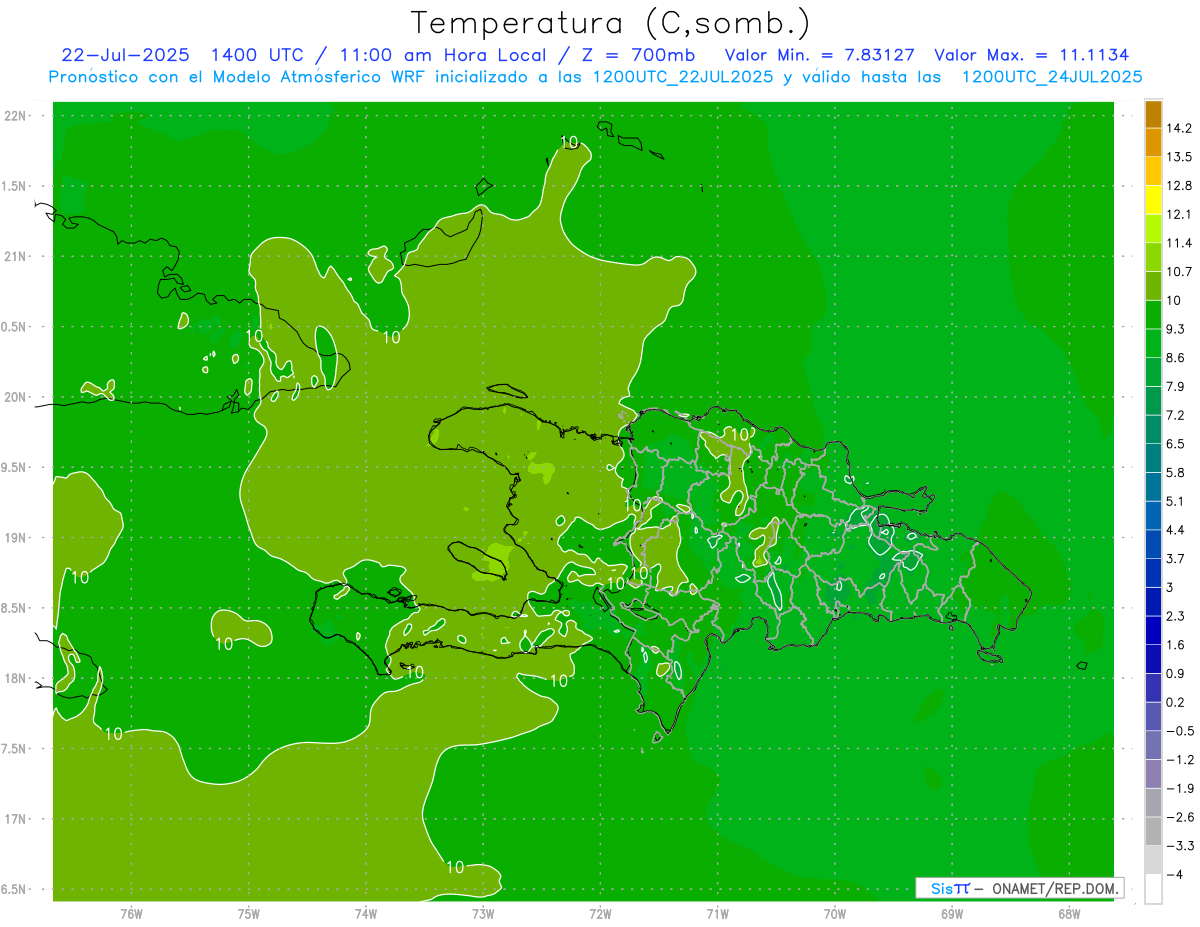Screen dimensions: 1200x927
Task: Click the '13.5' colorbar label
Action: [1179, 157]
